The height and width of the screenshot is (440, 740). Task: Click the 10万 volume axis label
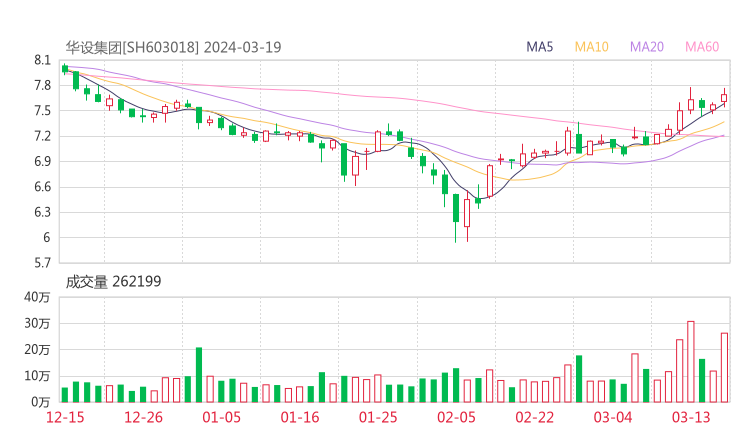coord(37,376)
